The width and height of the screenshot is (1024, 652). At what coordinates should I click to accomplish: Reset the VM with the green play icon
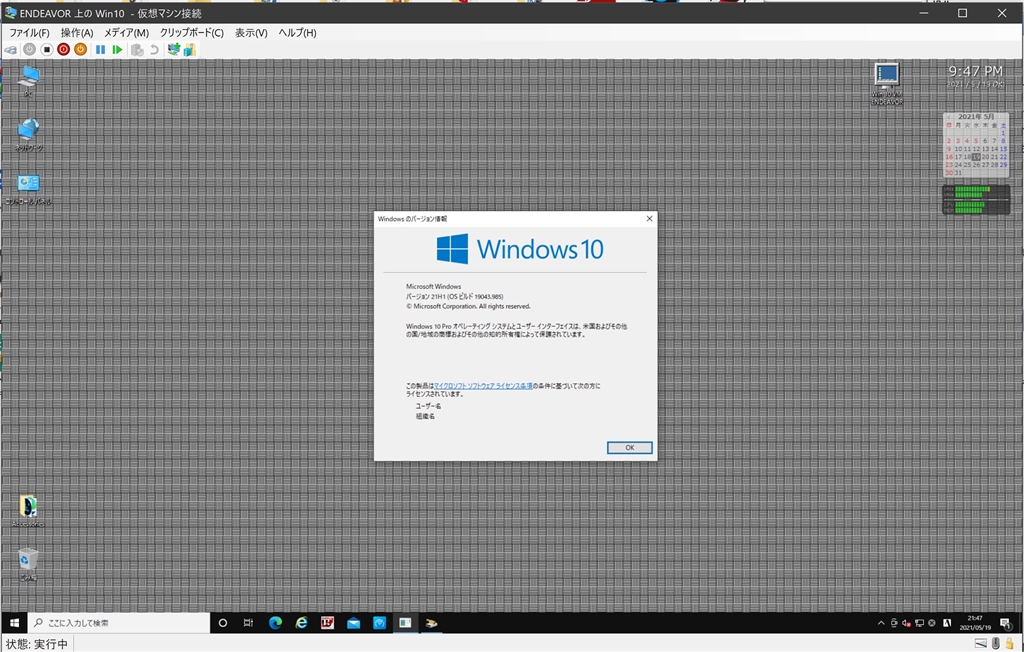pos(118,50)
